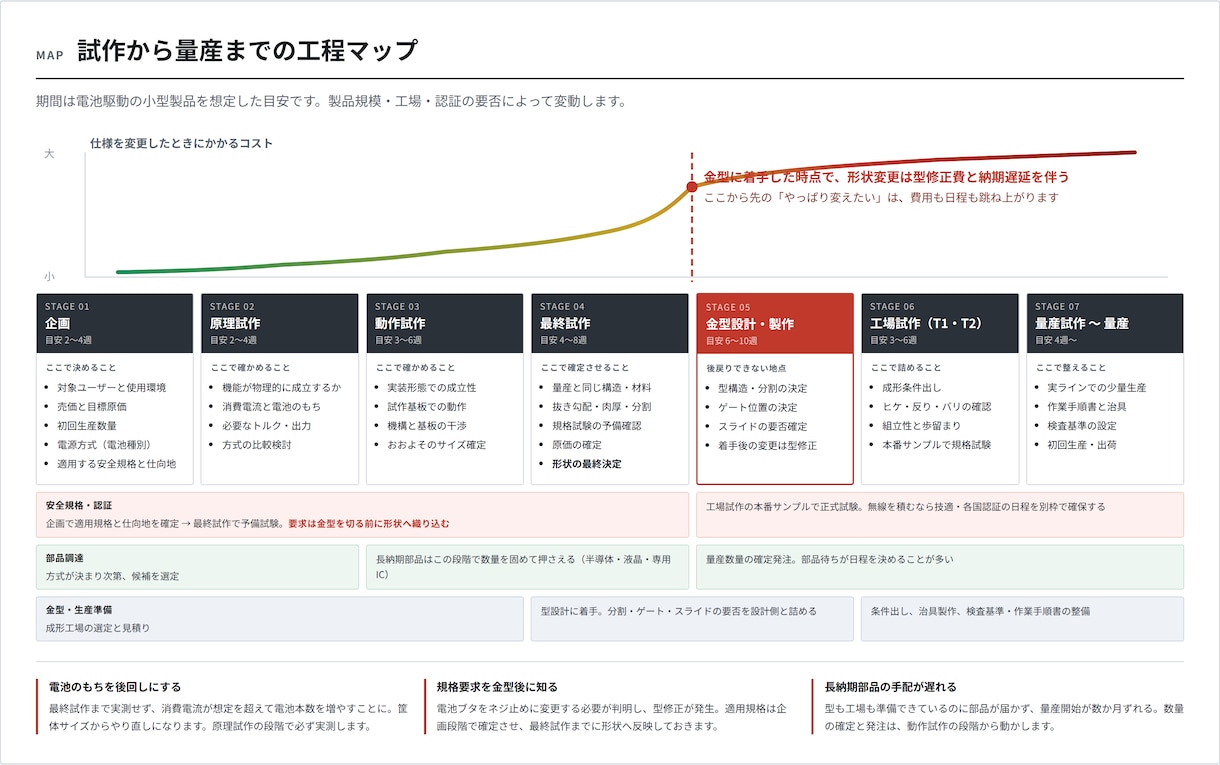Click the label 後戻りできない地点
1220x765 pixels.
(746, 368)
